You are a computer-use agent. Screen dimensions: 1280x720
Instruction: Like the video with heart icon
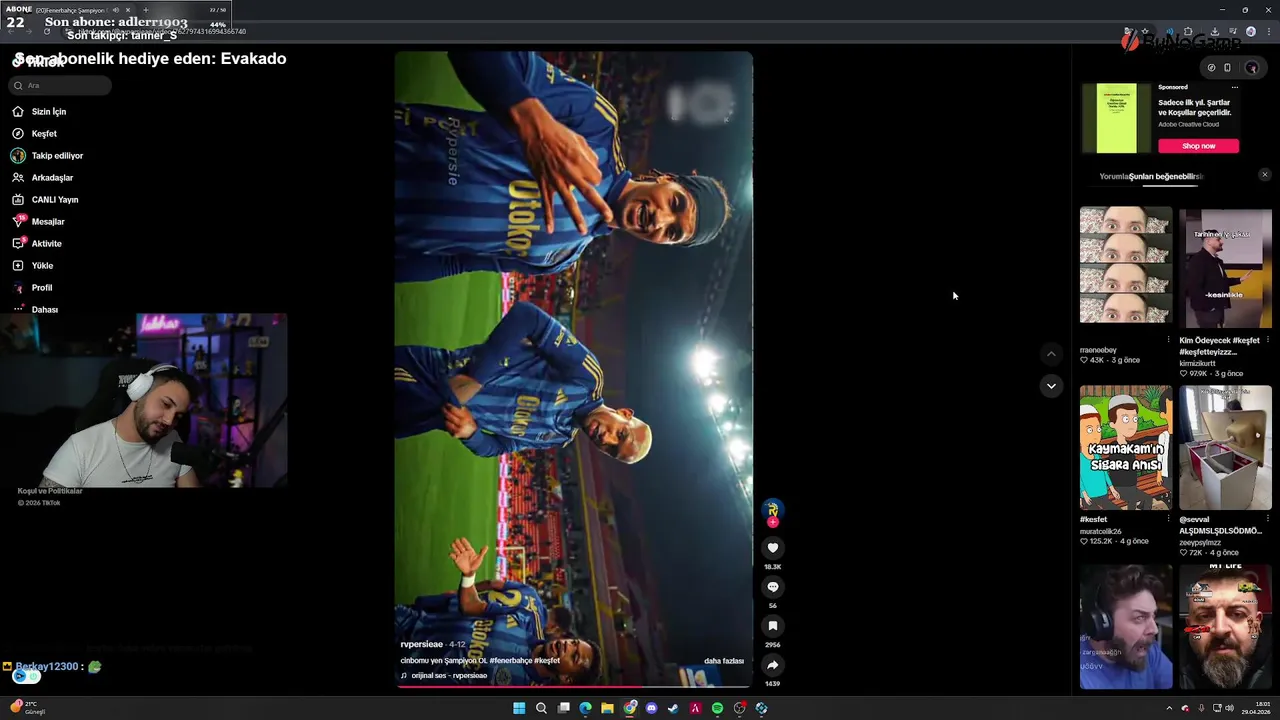click(x=772, y=548)
